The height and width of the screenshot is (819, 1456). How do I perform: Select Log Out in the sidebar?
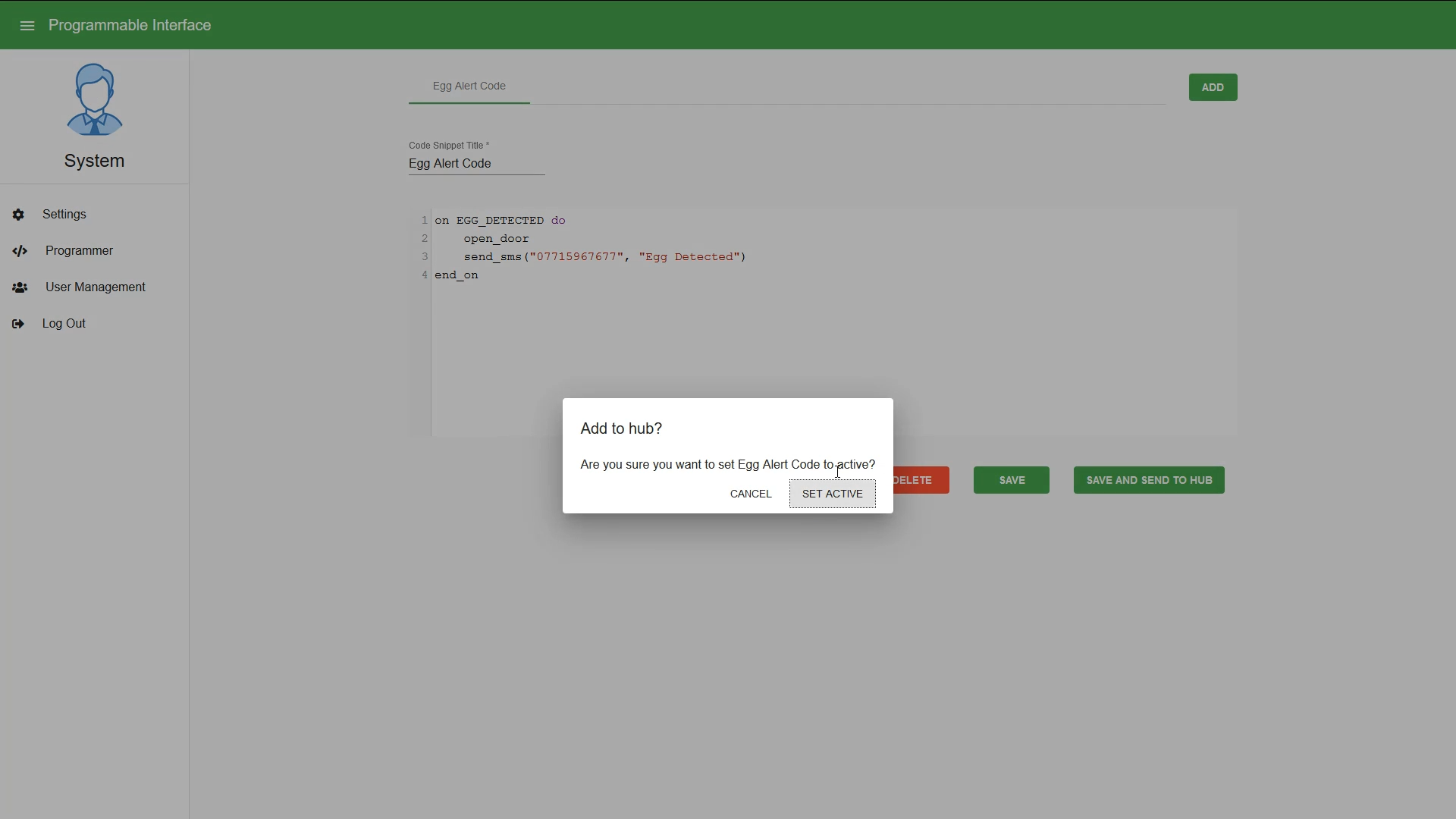[94, 324]
